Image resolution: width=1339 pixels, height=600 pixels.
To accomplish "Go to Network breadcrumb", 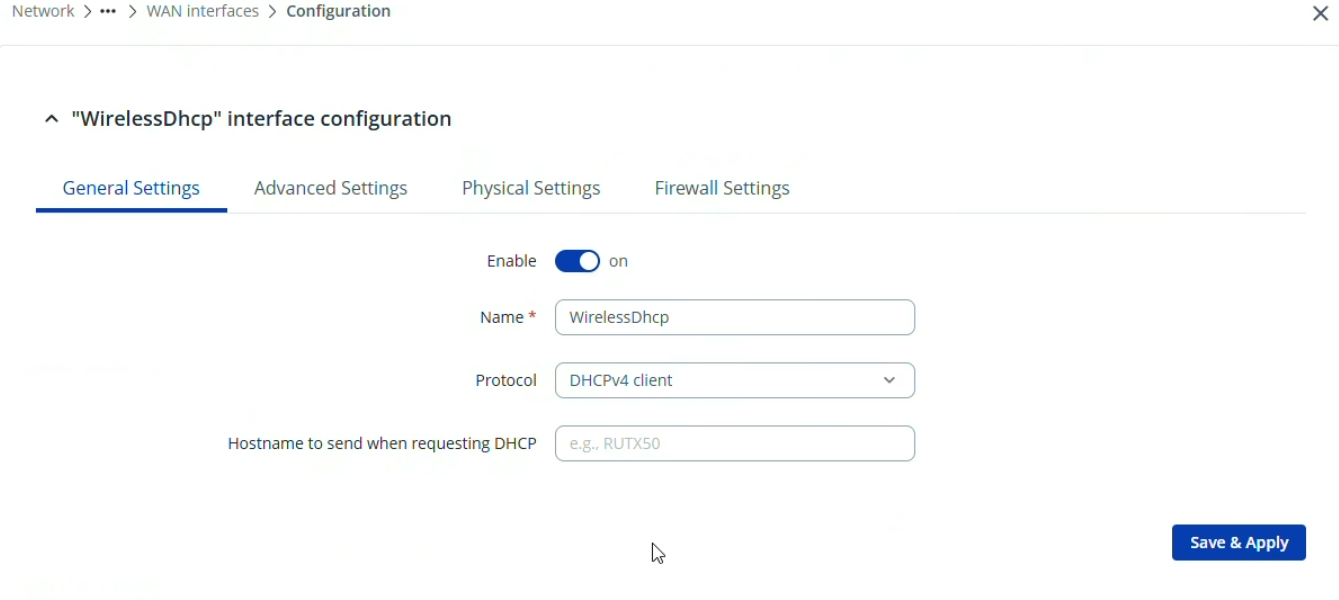I will (x=43, y=12).
